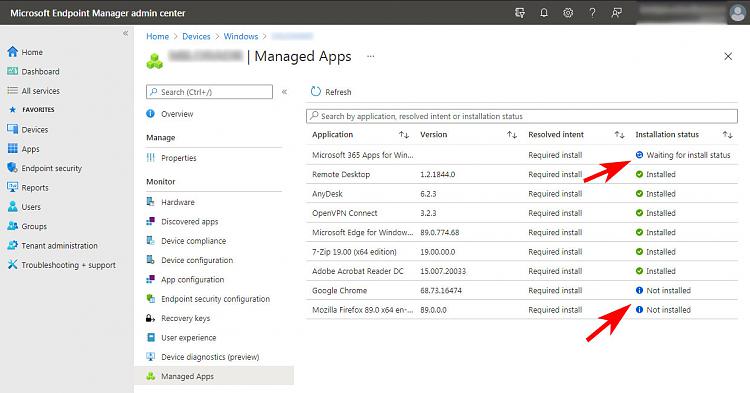Select the OpenVPN Connect application row
750x393 pixels.
point(521,213)
